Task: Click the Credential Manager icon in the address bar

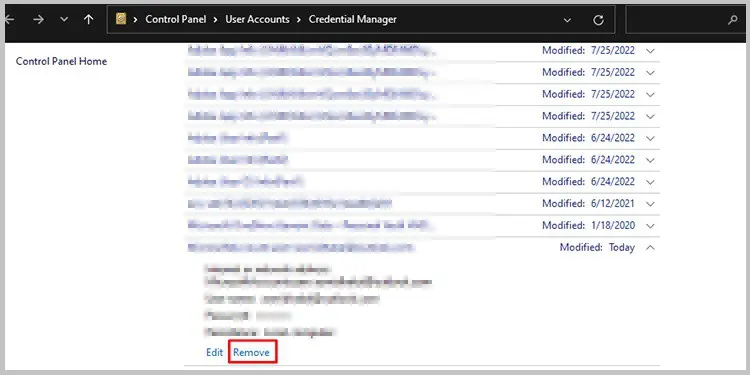Action: click(x=121, y=19)
